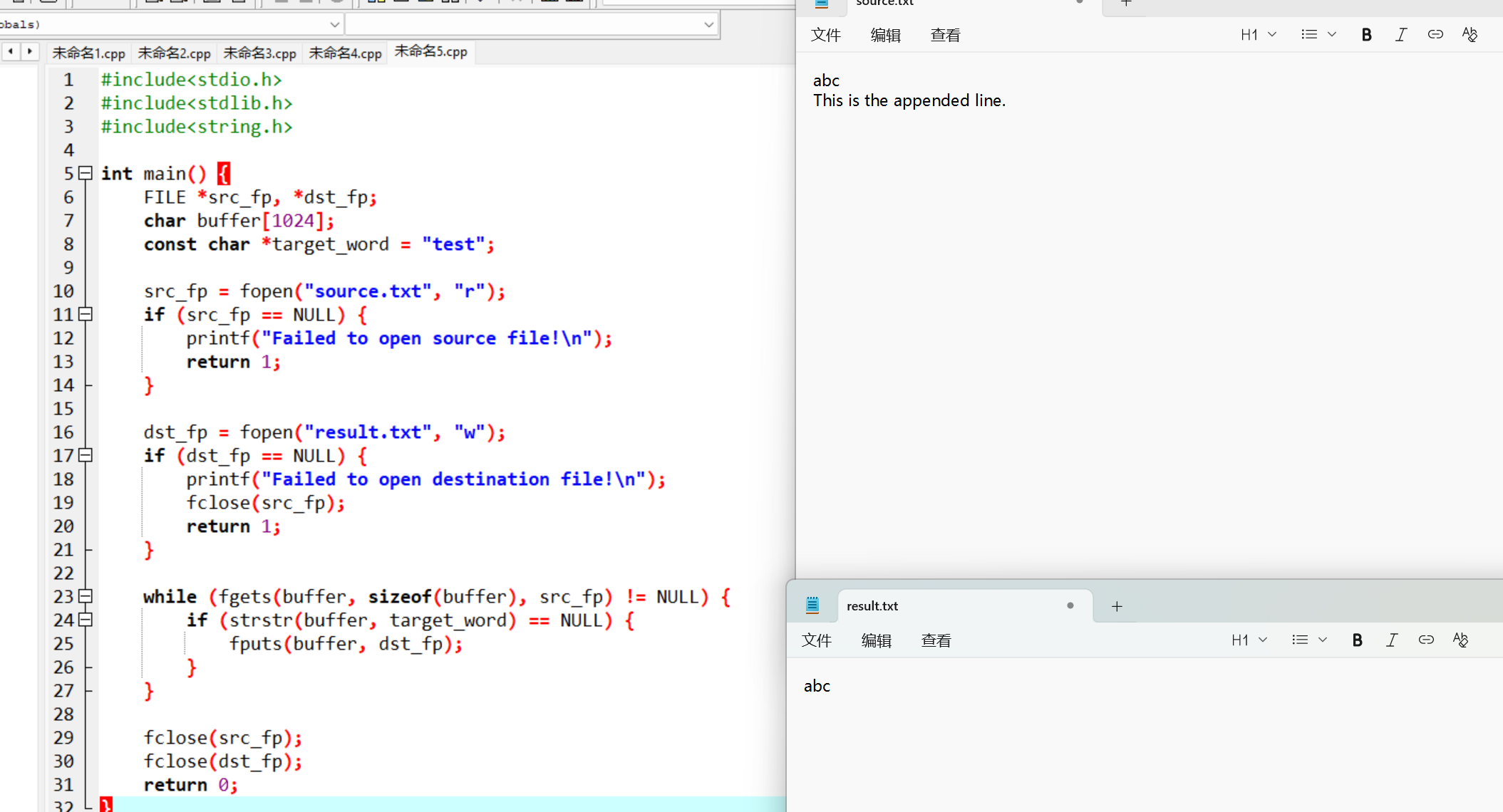Collapse the main() function fold at line 5
The image size is (1503, 812).
[x=86, y=173]
